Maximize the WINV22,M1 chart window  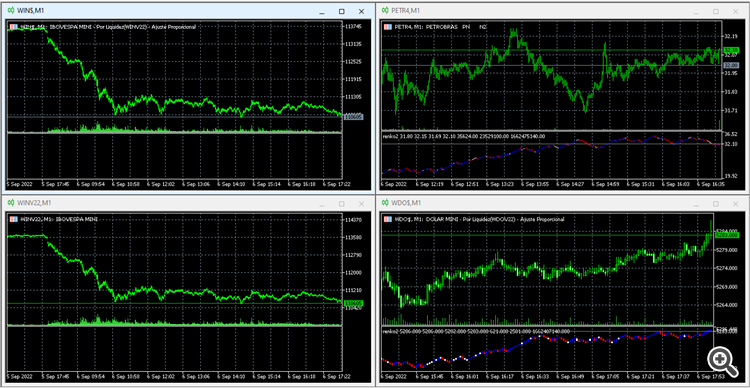[342, 203]
